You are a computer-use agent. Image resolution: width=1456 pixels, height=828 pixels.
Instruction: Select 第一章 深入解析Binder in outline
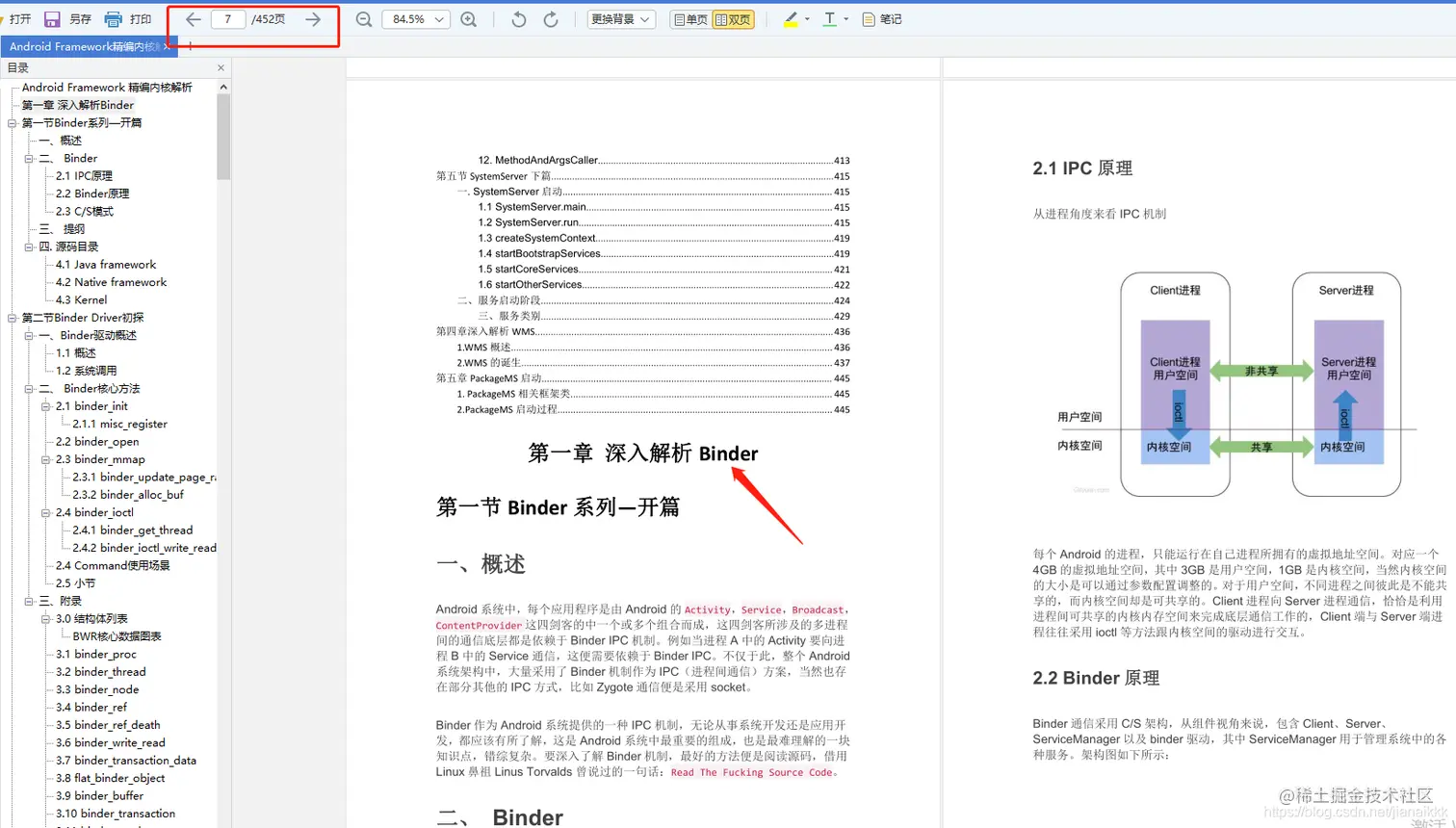click(x=78, y=105)
